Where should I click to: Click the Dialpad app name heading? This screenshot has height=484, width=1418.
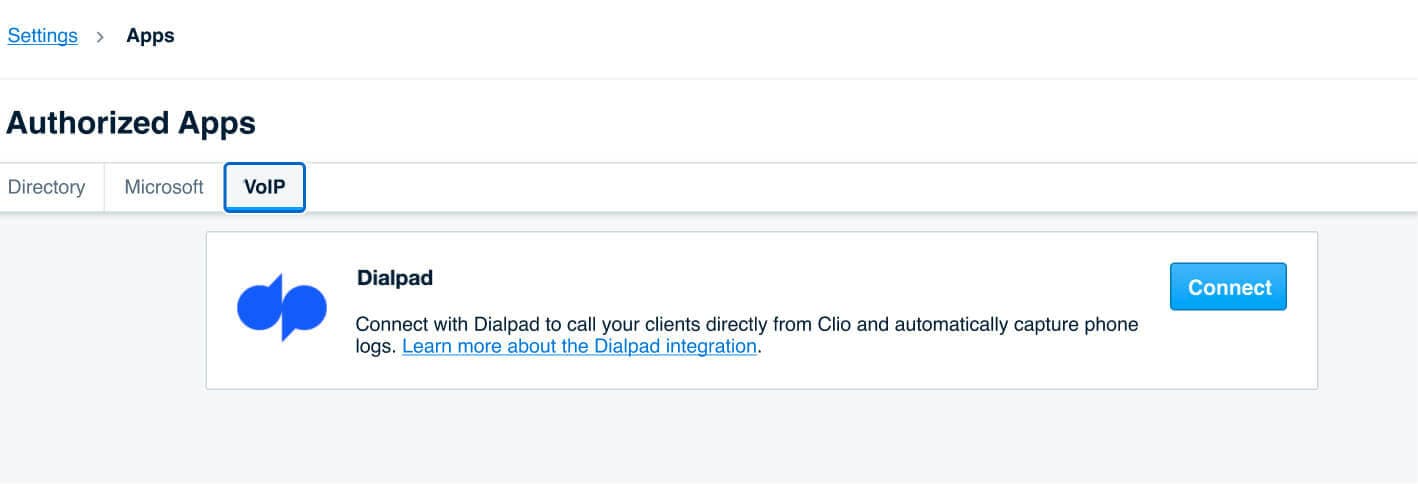pyautogui.click(x=394, y=278)
